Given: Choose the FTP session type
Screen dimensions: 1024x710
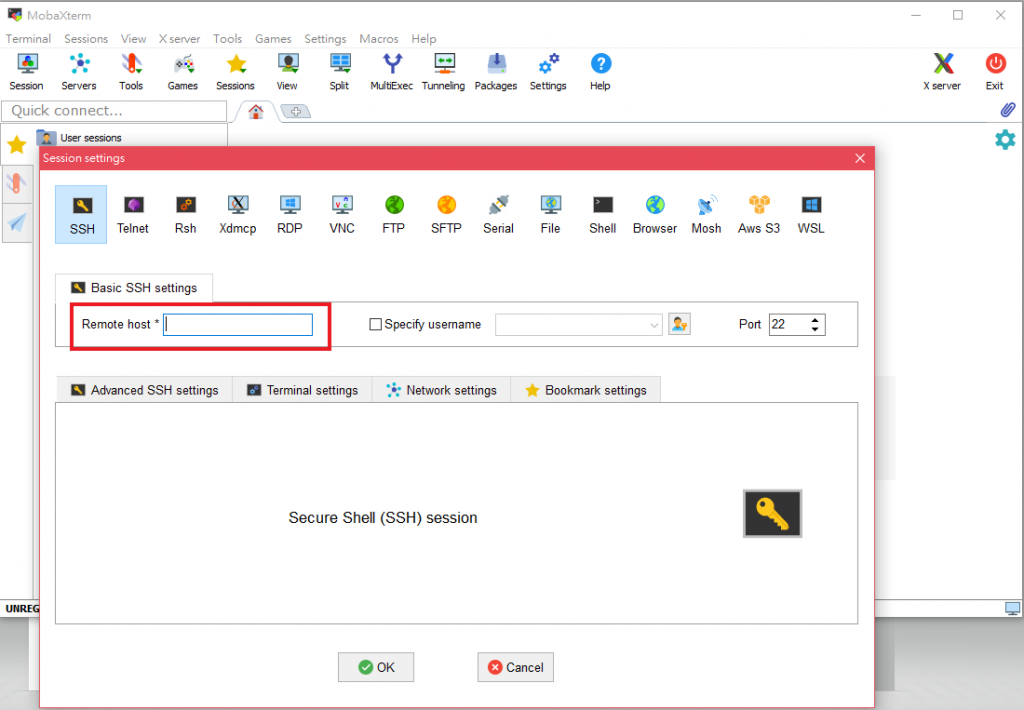Looking at the screenshot, I should click(394, 214).
